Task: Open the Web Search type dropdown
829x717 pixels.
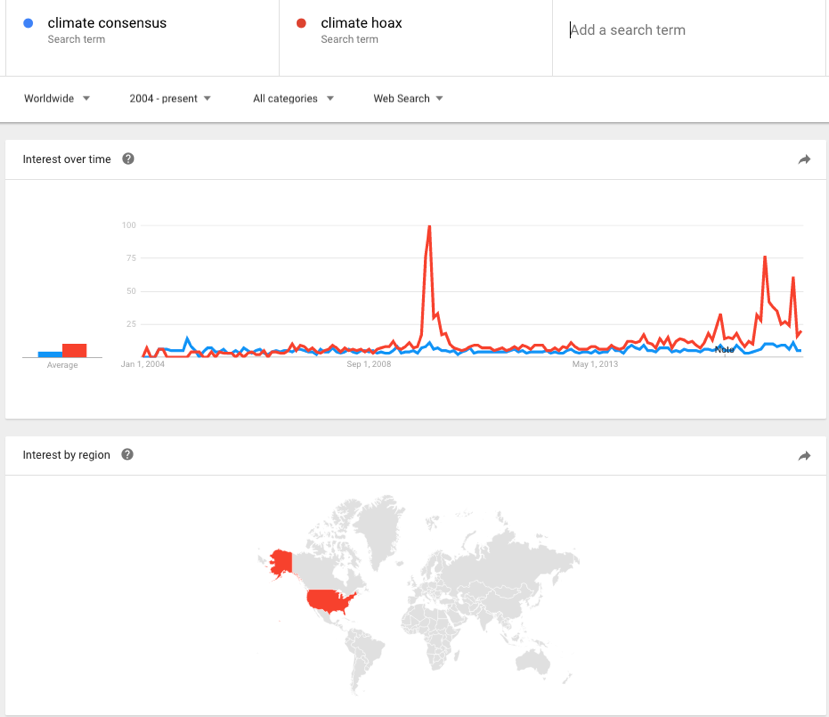Action: click(x=408, y=98)
